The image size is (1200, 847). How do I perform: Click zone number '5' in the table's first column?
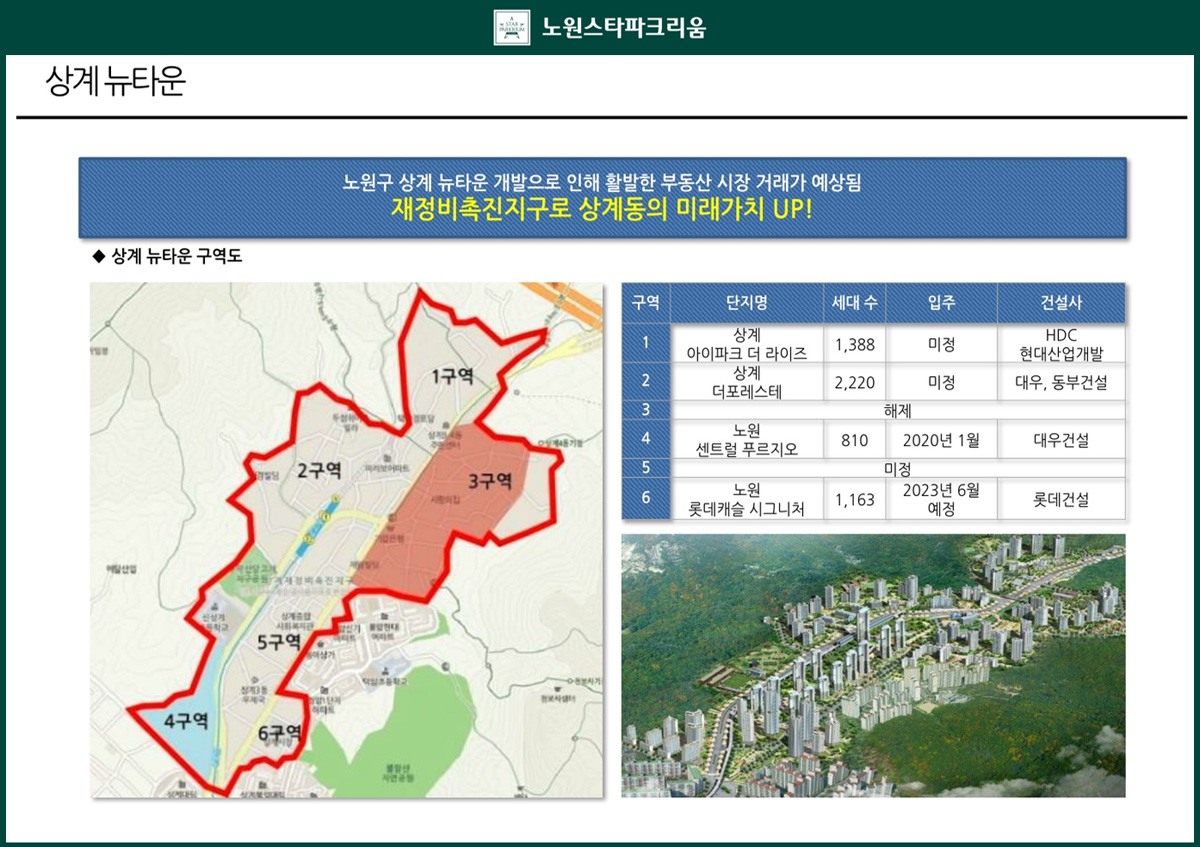click(x=646, y=468)
